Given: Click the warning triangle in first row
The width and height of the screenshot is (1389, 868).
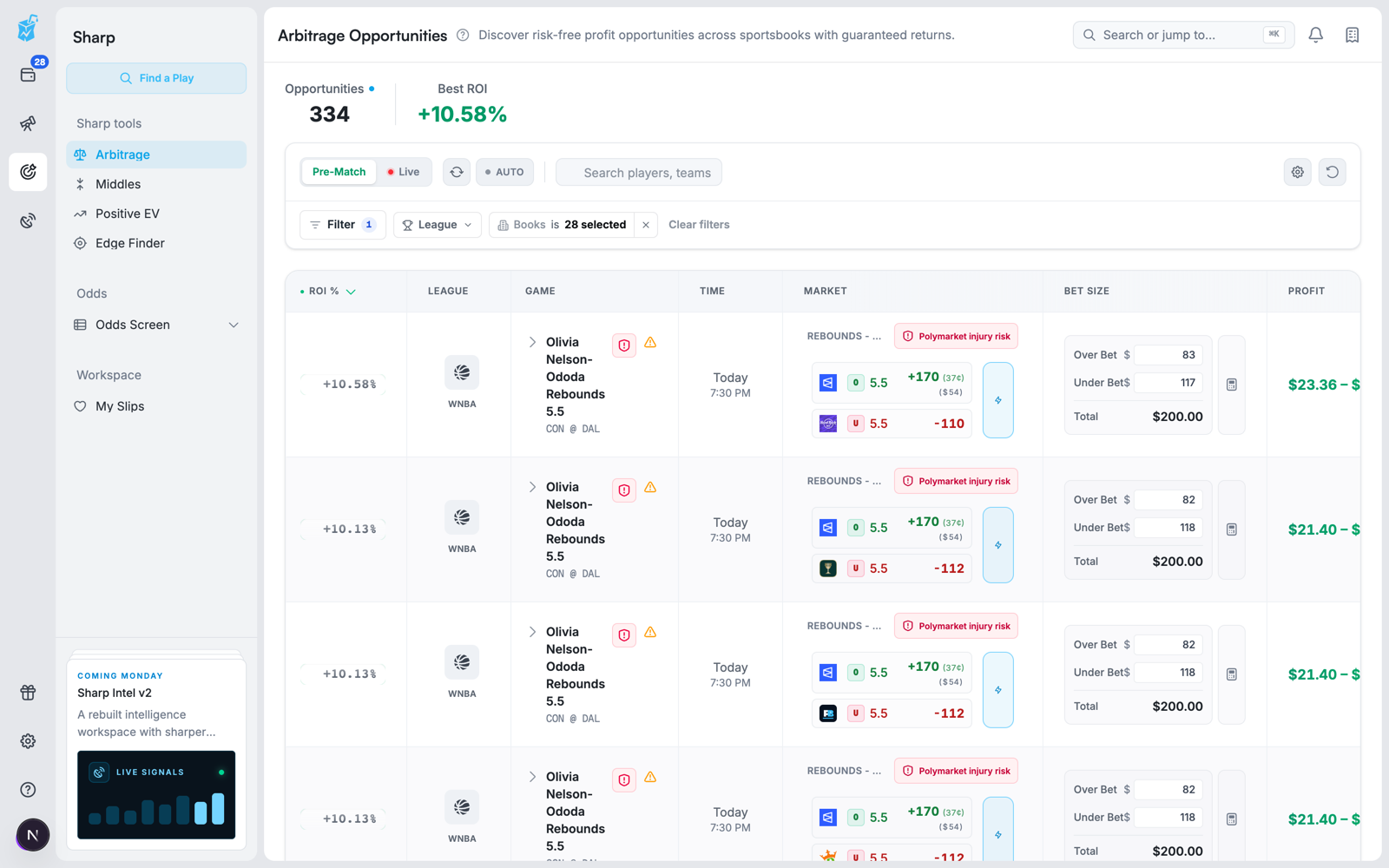Looking at the screenshot, I should point(650,343).
